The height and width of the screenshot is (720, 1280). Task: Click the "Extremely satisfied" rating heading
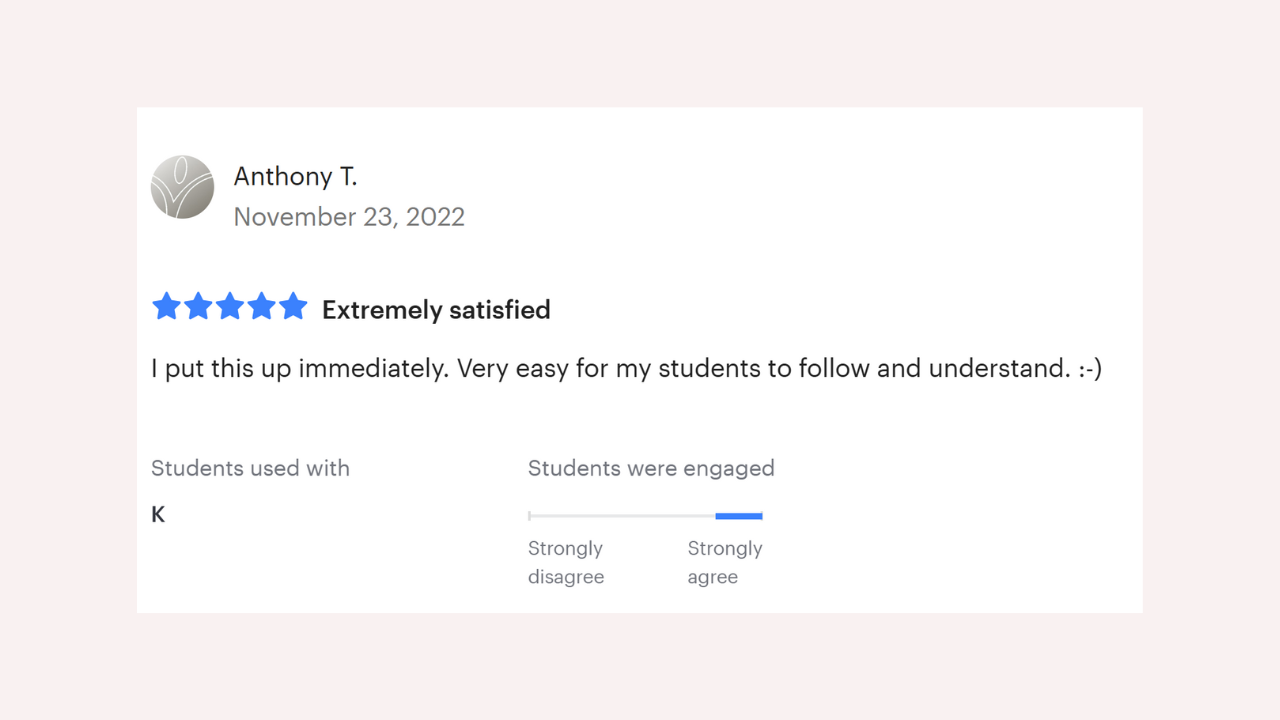tap(436, 310)
